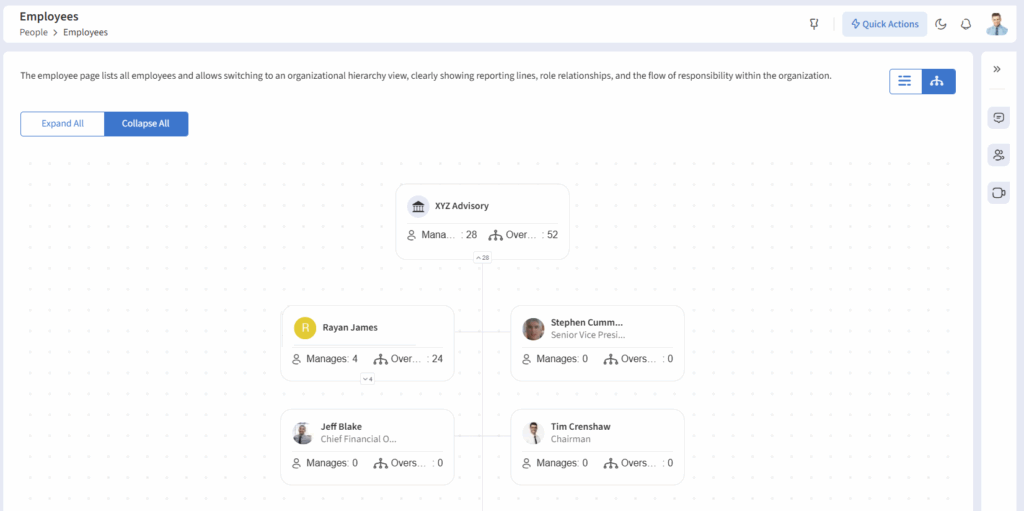
Task: Click Rayan James's yellow avatar icon
Action: [304, 327]
